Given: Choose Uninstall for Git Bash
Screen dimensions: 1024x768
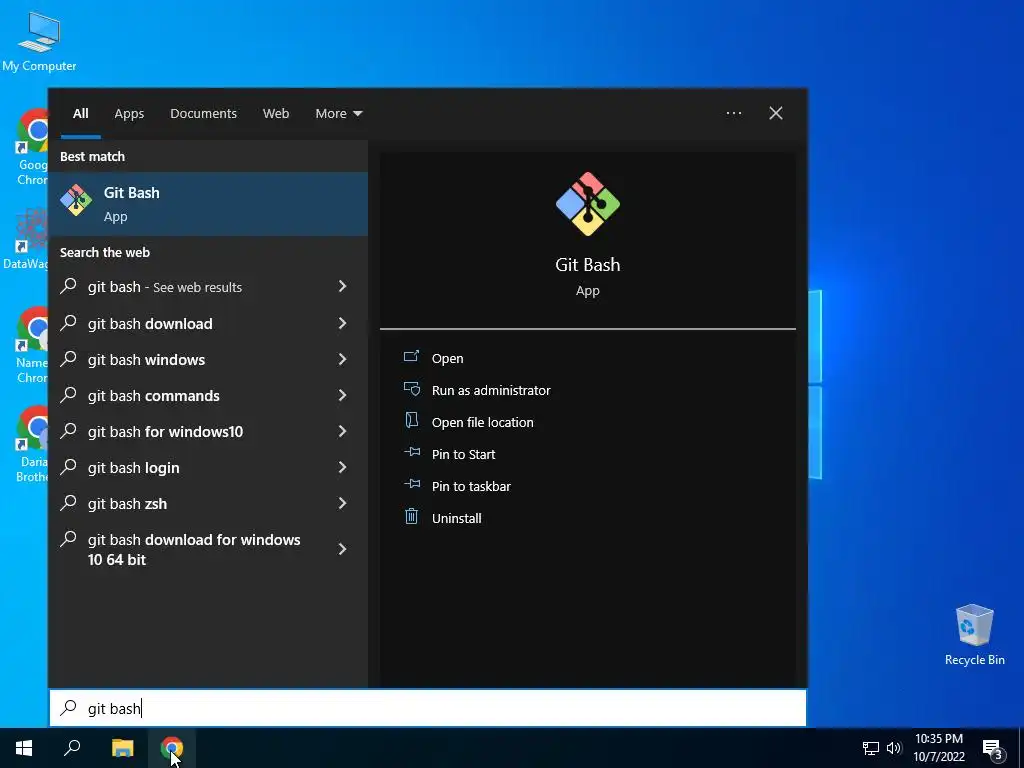Looking at the screenshot, I should point(456,518).
